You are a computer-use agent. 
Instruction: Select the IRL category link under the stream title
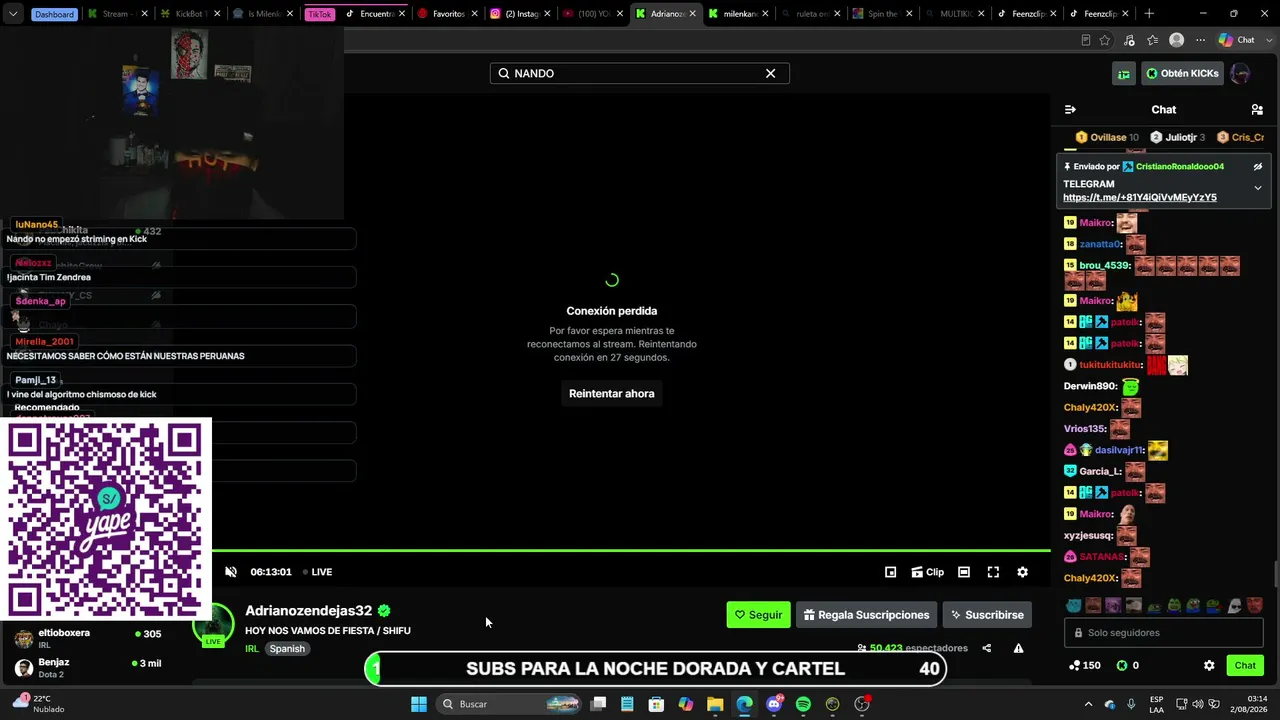coord(252,649)
